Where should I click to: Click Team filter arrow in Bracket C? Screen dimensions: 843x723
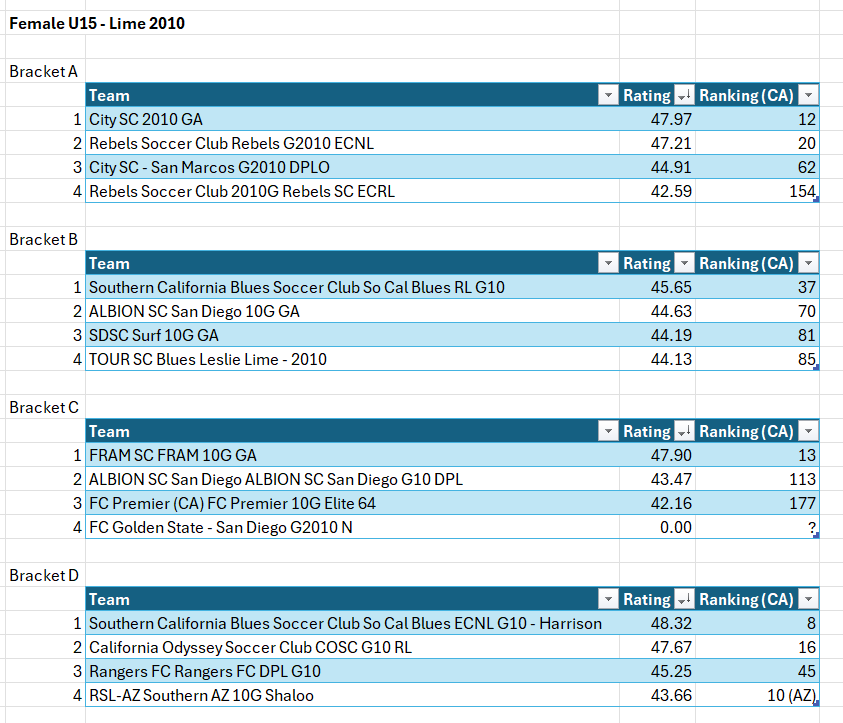click(x=607, y=432)
